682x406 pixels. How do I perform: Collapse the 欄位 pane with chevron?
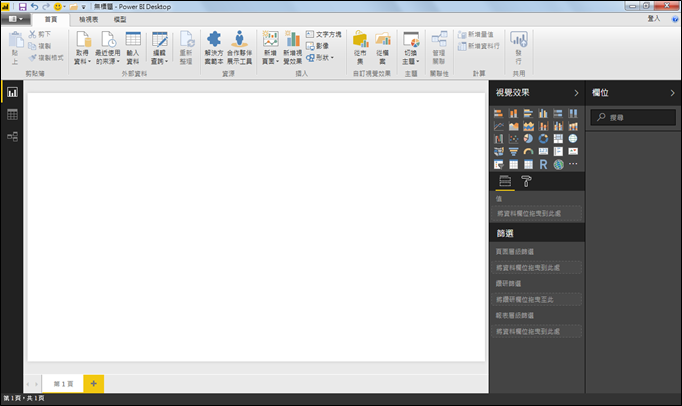tap(672, 93)
